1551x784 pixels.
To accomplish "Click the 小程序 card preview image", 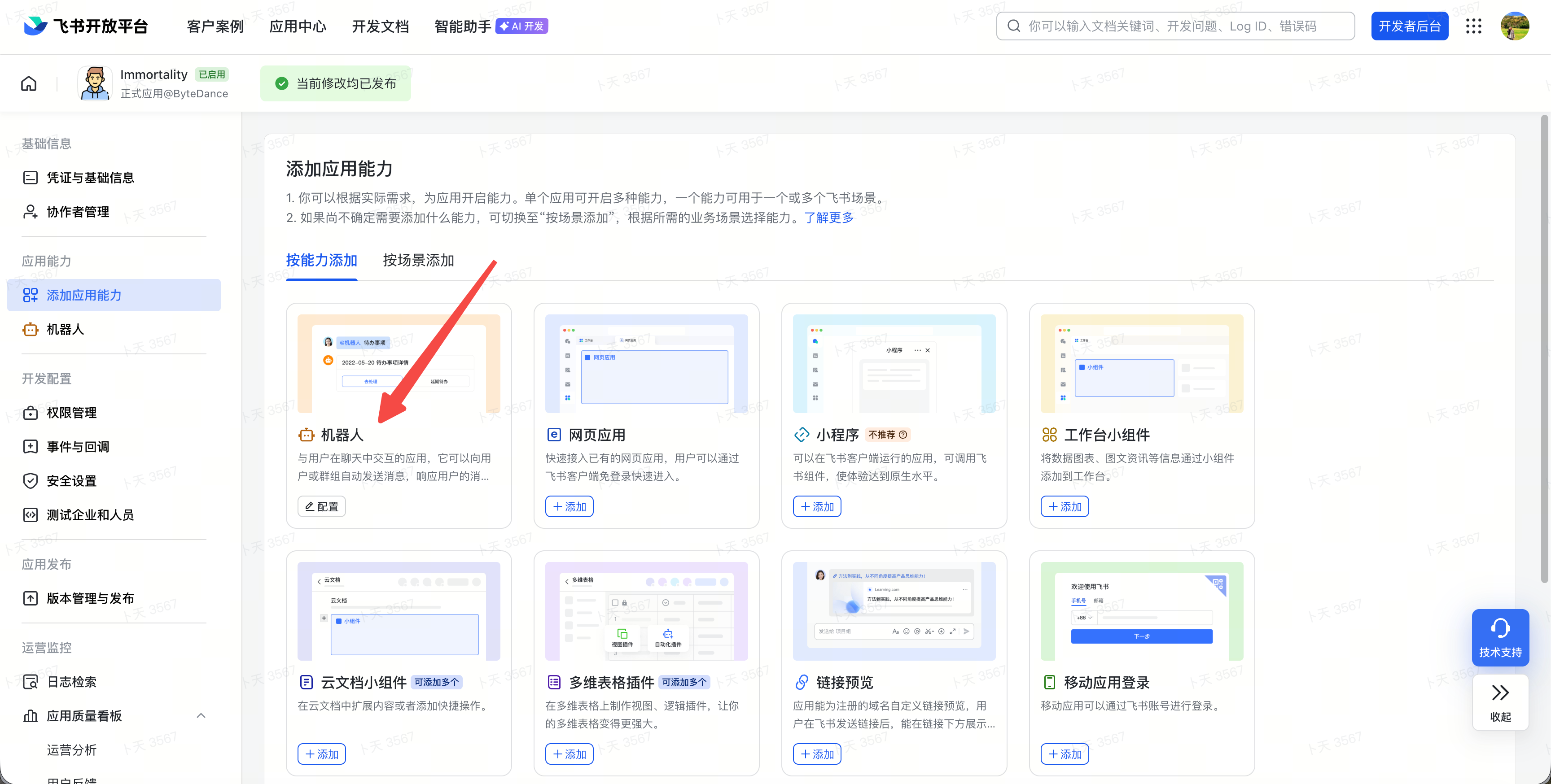I will click(x=894, y=363).
